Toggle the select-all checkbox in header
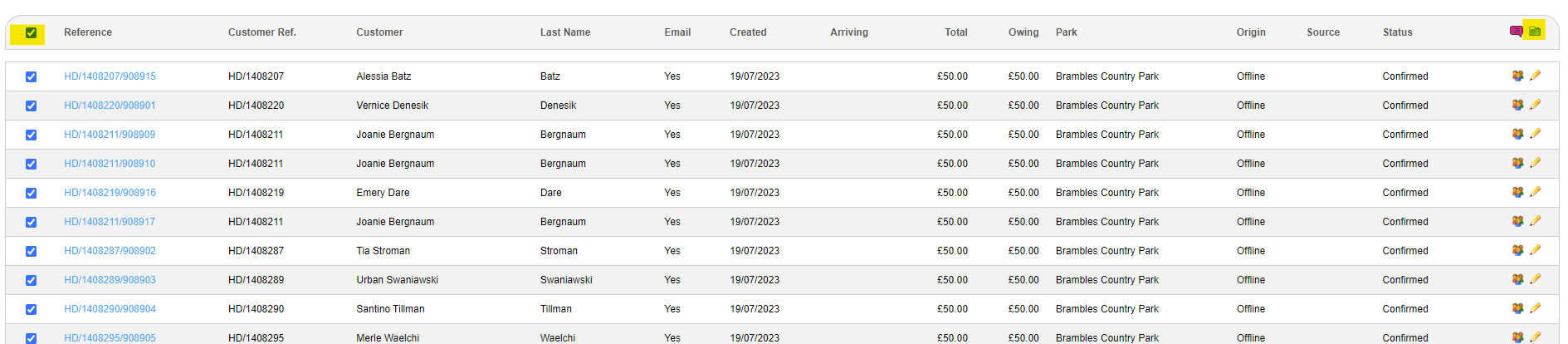 (31, 33)
